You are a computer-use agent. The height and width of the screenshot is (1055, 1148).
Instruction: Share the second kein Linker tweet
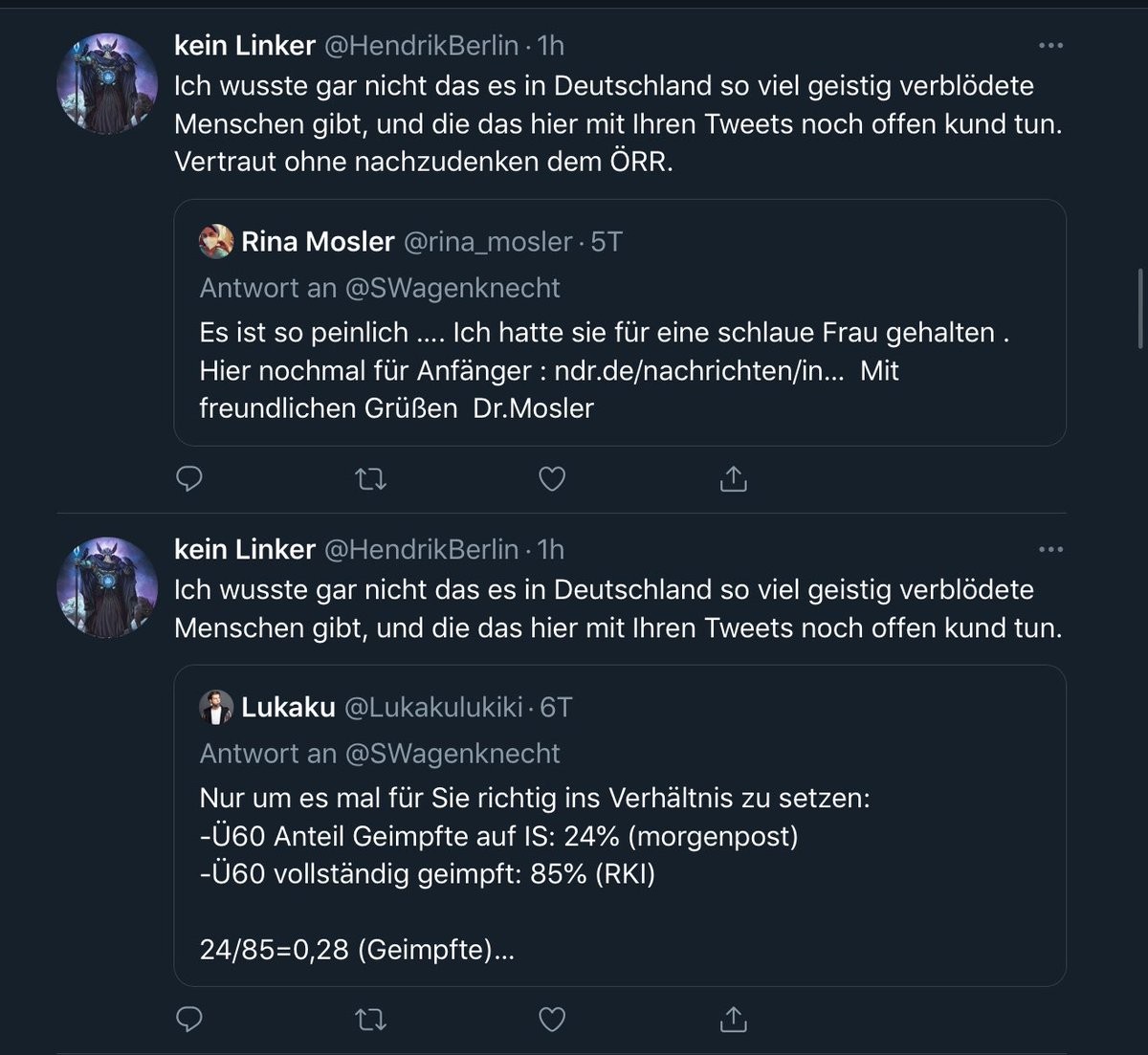pos(733,1020)
